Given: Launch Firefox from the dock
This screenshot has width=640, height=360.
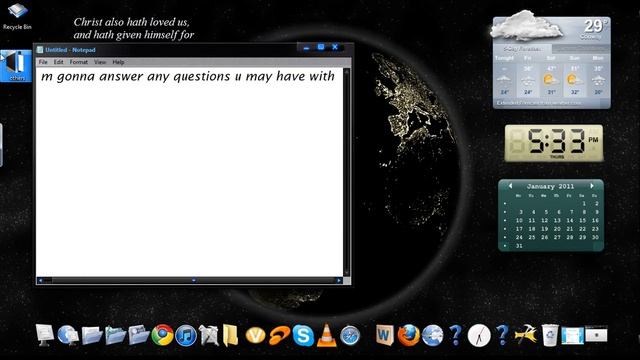Looking at the screenshot, I should (x=409, y=336).
